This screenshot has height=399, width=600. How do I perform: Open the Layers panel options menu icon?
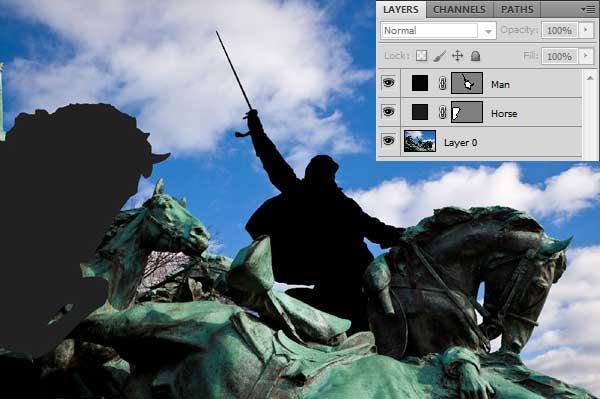coord(588,9)
